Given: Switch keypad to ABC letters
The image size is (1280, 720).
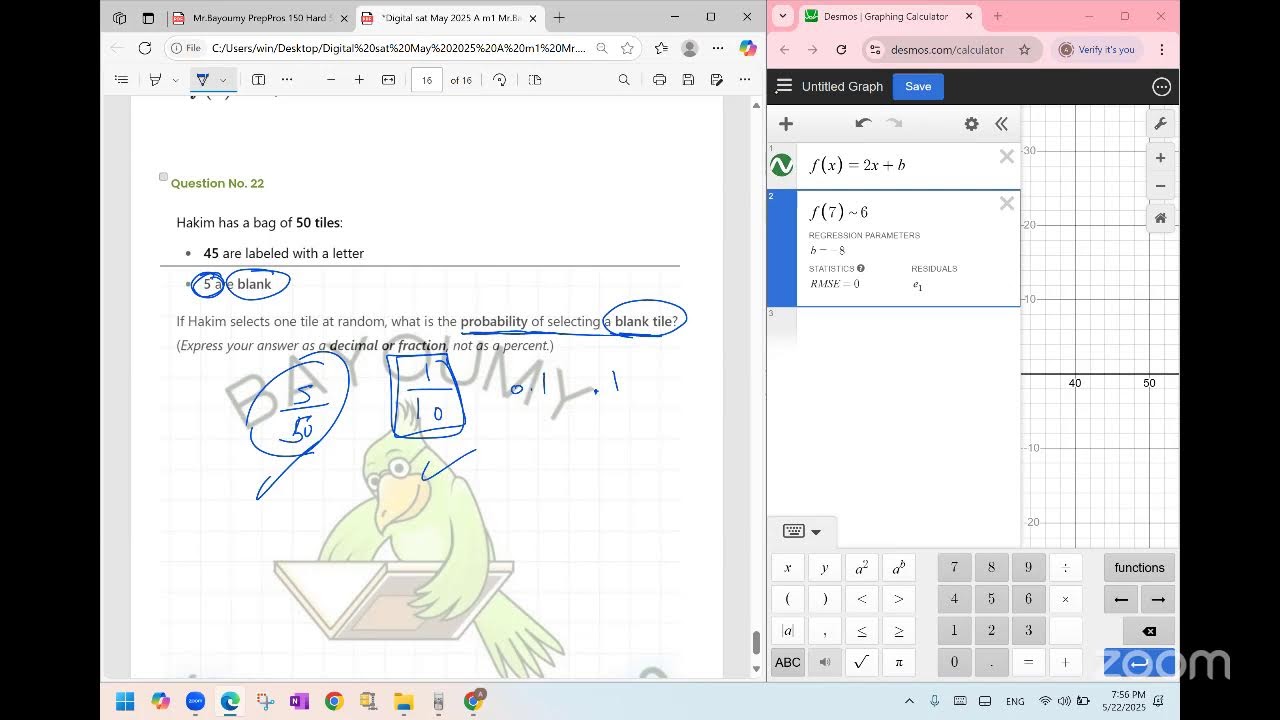Looking at the screenshot, I should click(788, 662).
